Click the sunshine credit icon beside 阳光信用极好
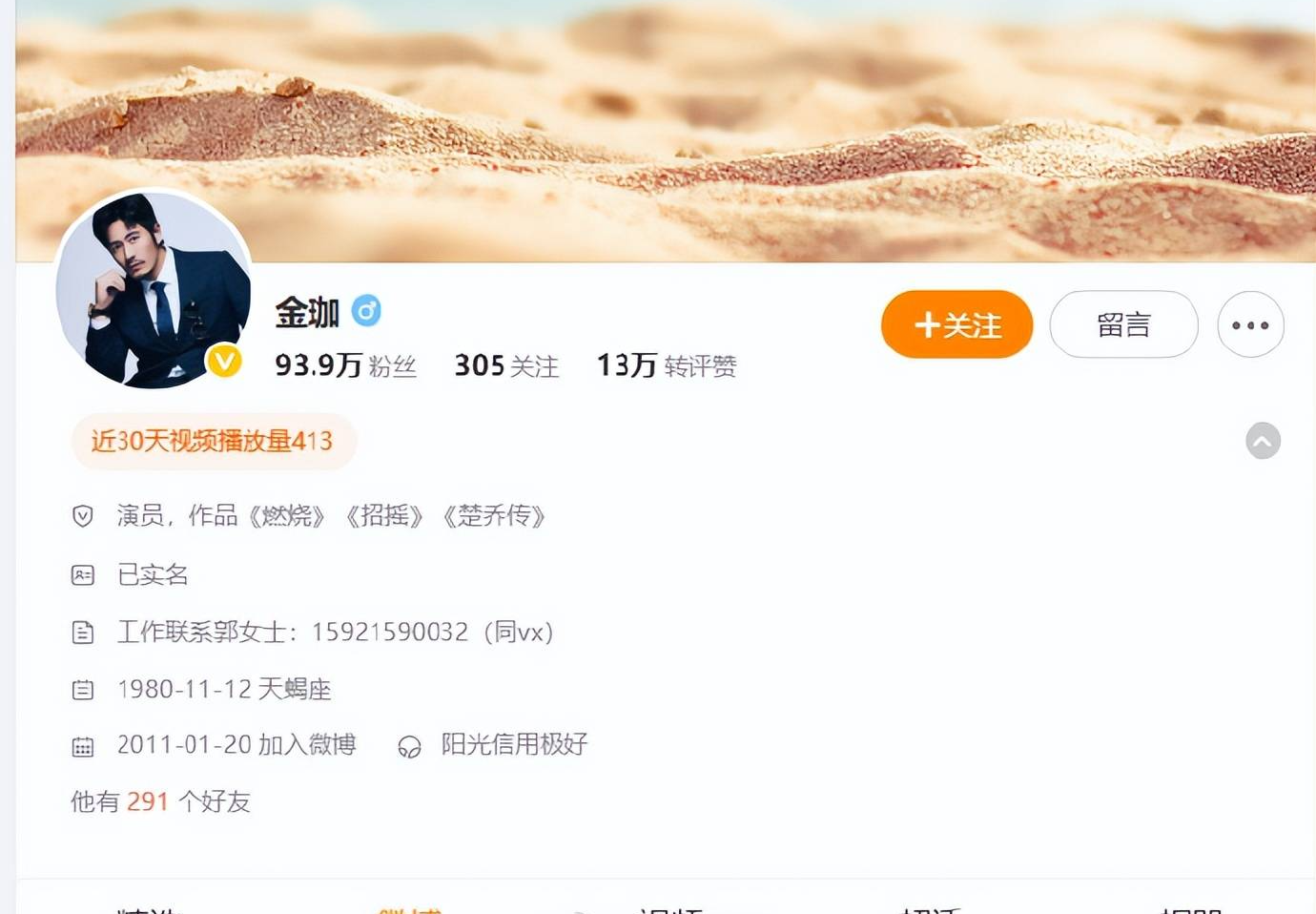Screen dimensions: 1316x914 point(409,747)
